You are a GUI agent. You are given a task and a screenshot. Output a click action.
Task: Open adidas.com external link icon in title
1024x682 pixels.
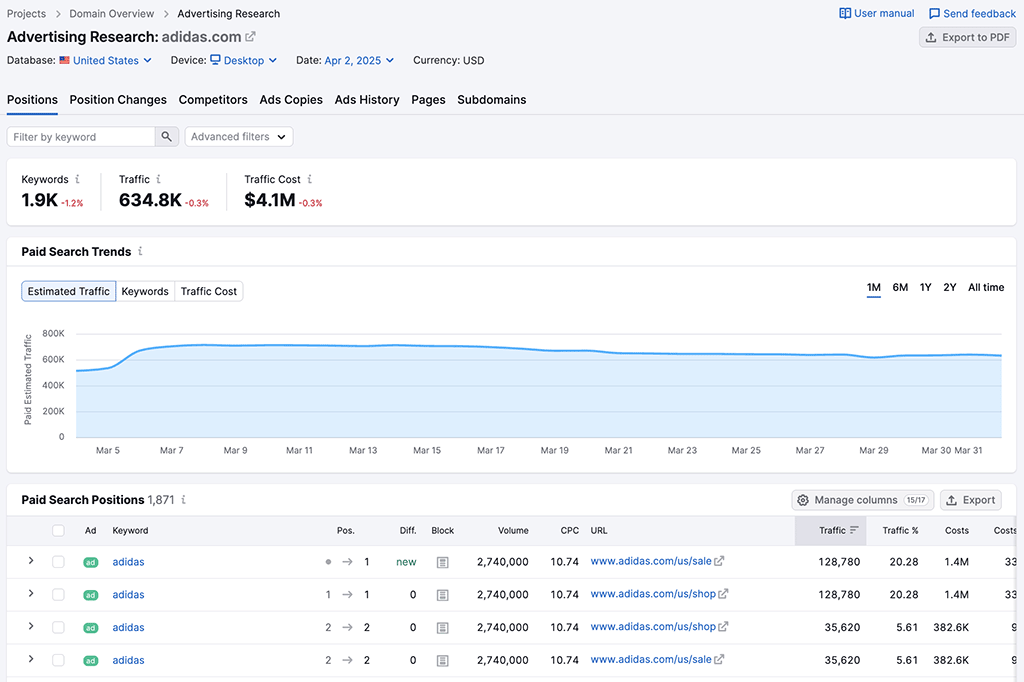pos(250,37)
